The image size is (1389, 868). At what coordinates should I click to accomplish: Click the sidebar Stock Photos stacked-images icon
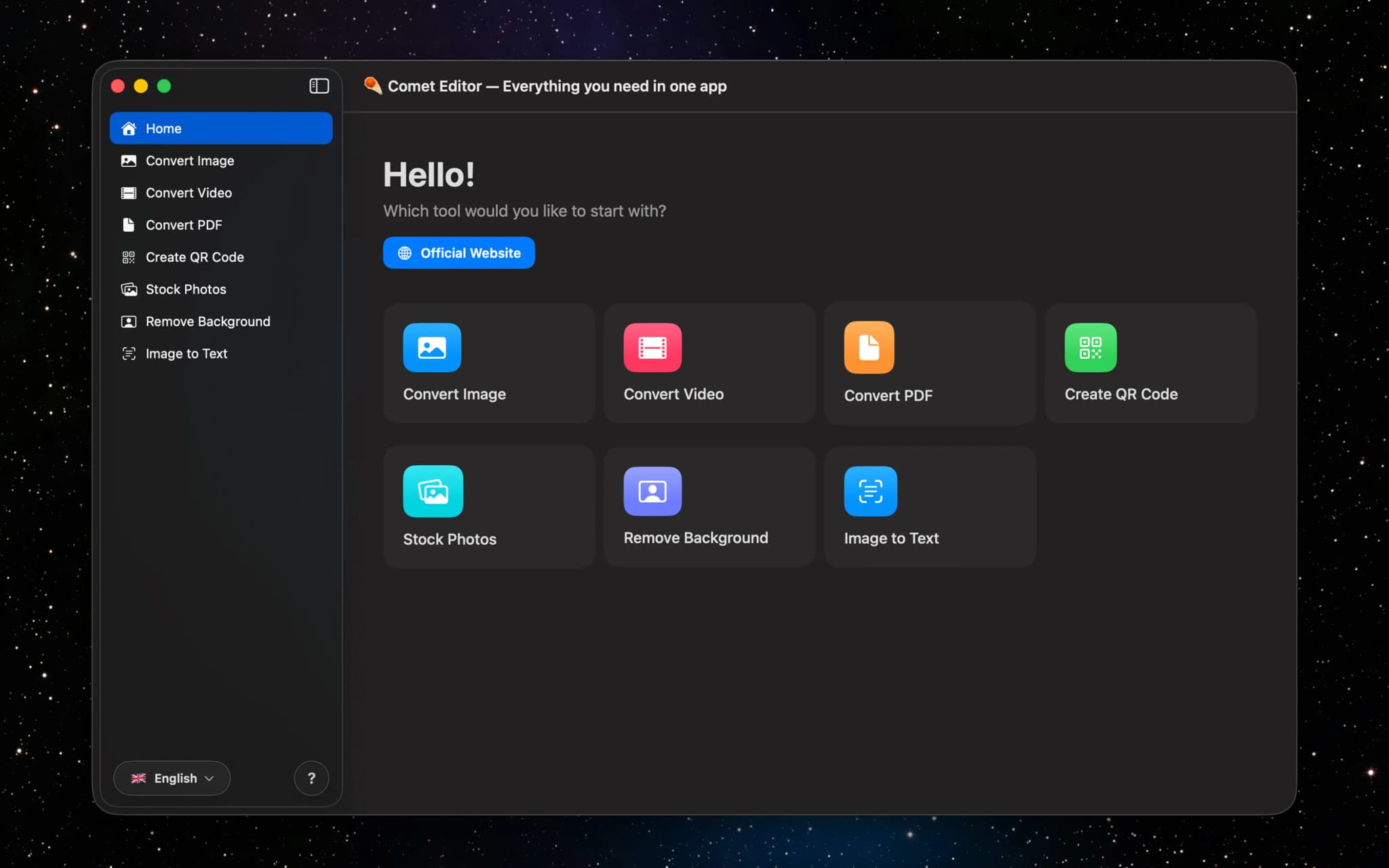[129, 289]
